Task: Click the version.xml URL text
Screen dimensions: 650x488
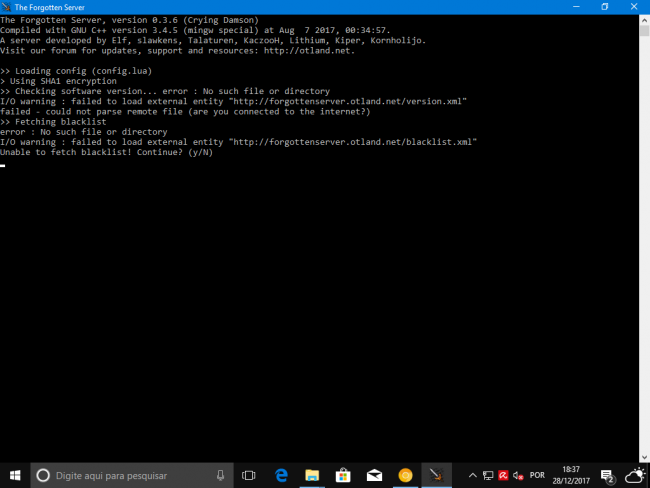Action: tap(347, 101)
